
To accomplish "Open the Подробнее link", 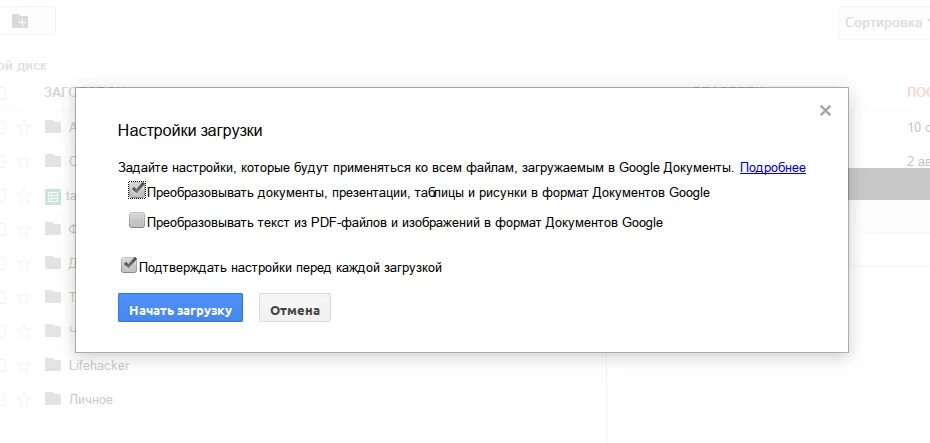I will pyautogui.click(x=773, y=168).
